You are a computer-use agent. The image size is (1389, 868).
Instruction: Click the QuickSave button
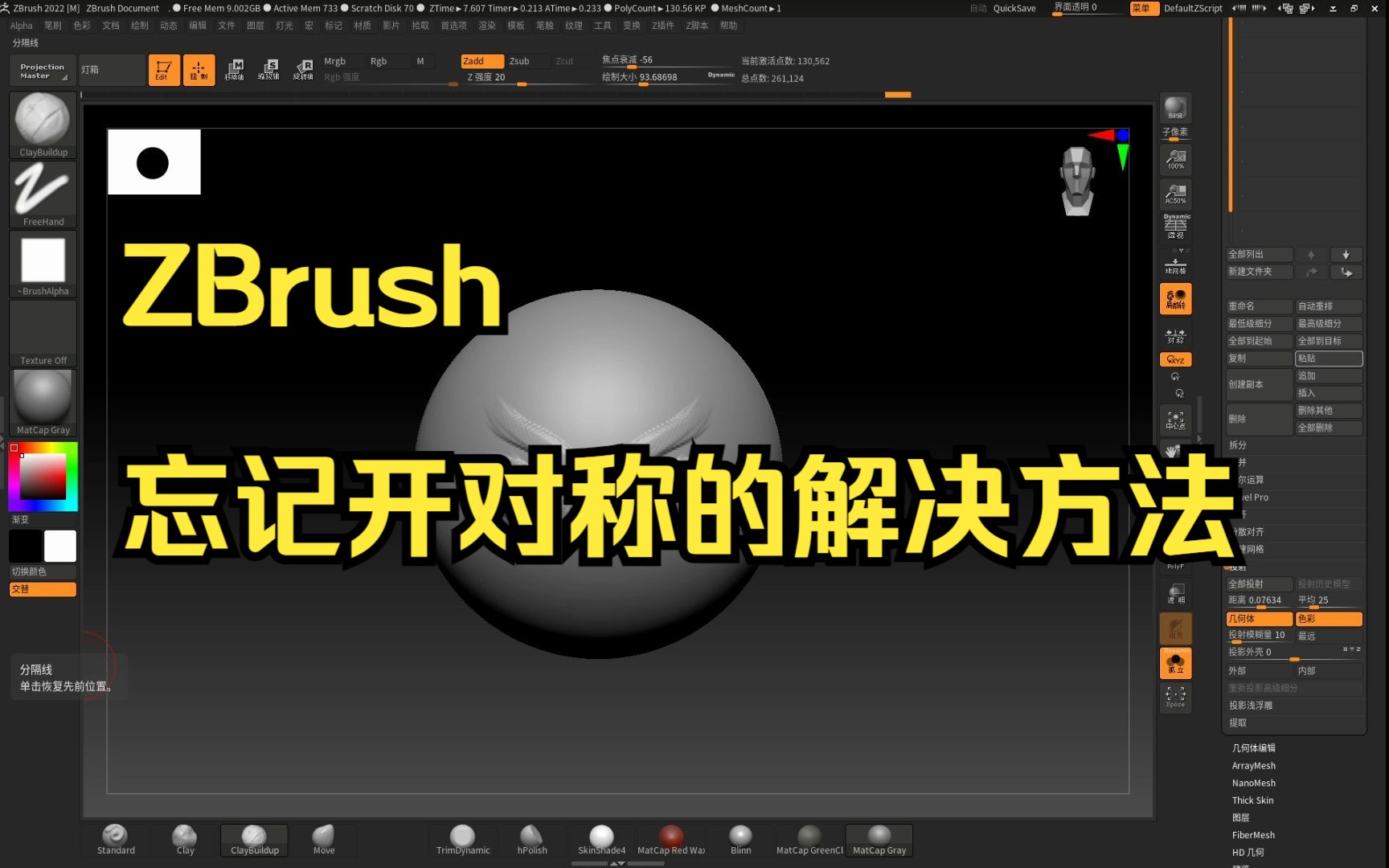(1014, 8)
